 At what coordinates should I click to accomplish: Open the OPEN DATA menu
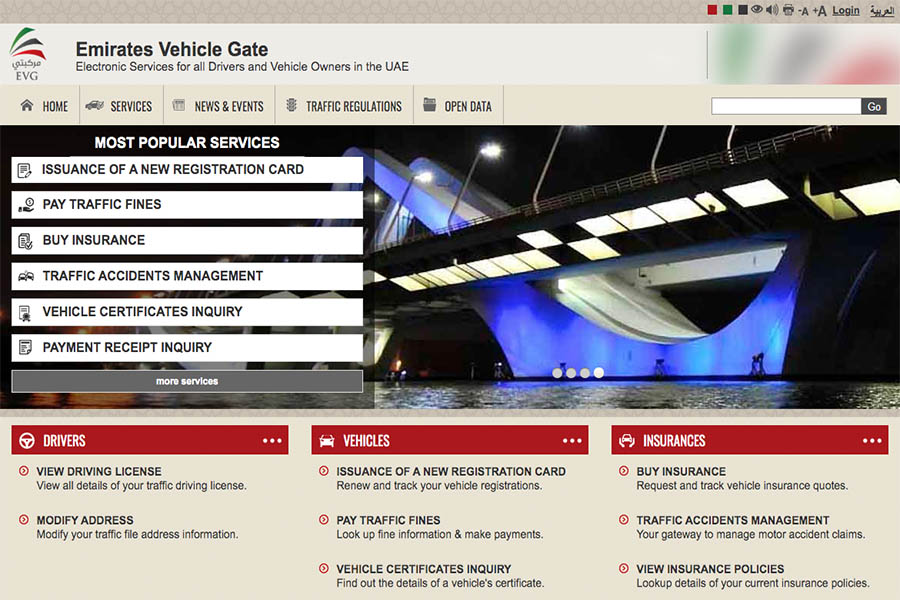coord(457,106)
